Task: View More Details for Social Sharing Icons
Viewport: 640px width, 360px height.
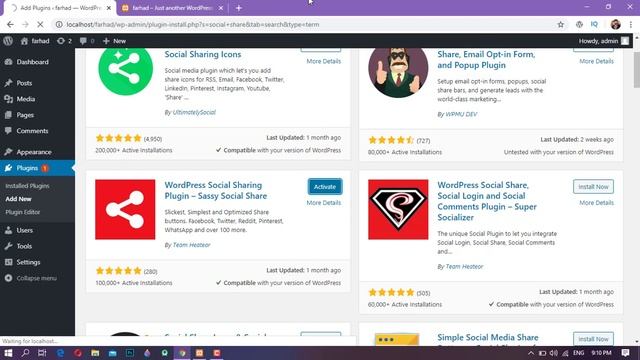Action: point(324,61)
